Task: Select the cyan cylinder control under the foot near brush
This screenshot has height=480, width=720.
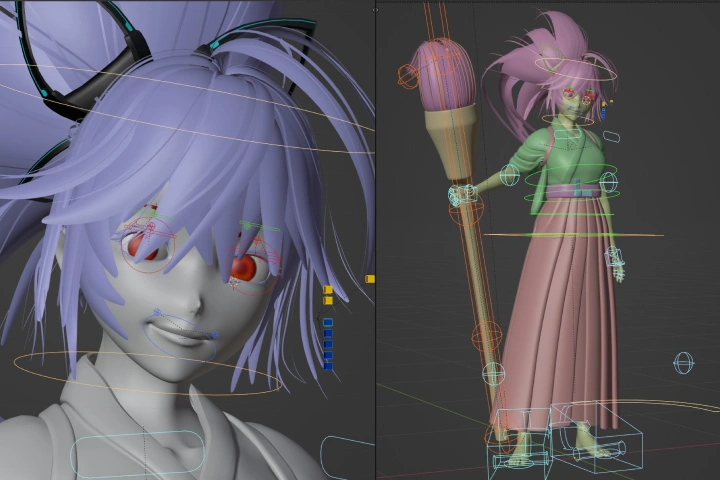Action: click(x=520, y=460)
